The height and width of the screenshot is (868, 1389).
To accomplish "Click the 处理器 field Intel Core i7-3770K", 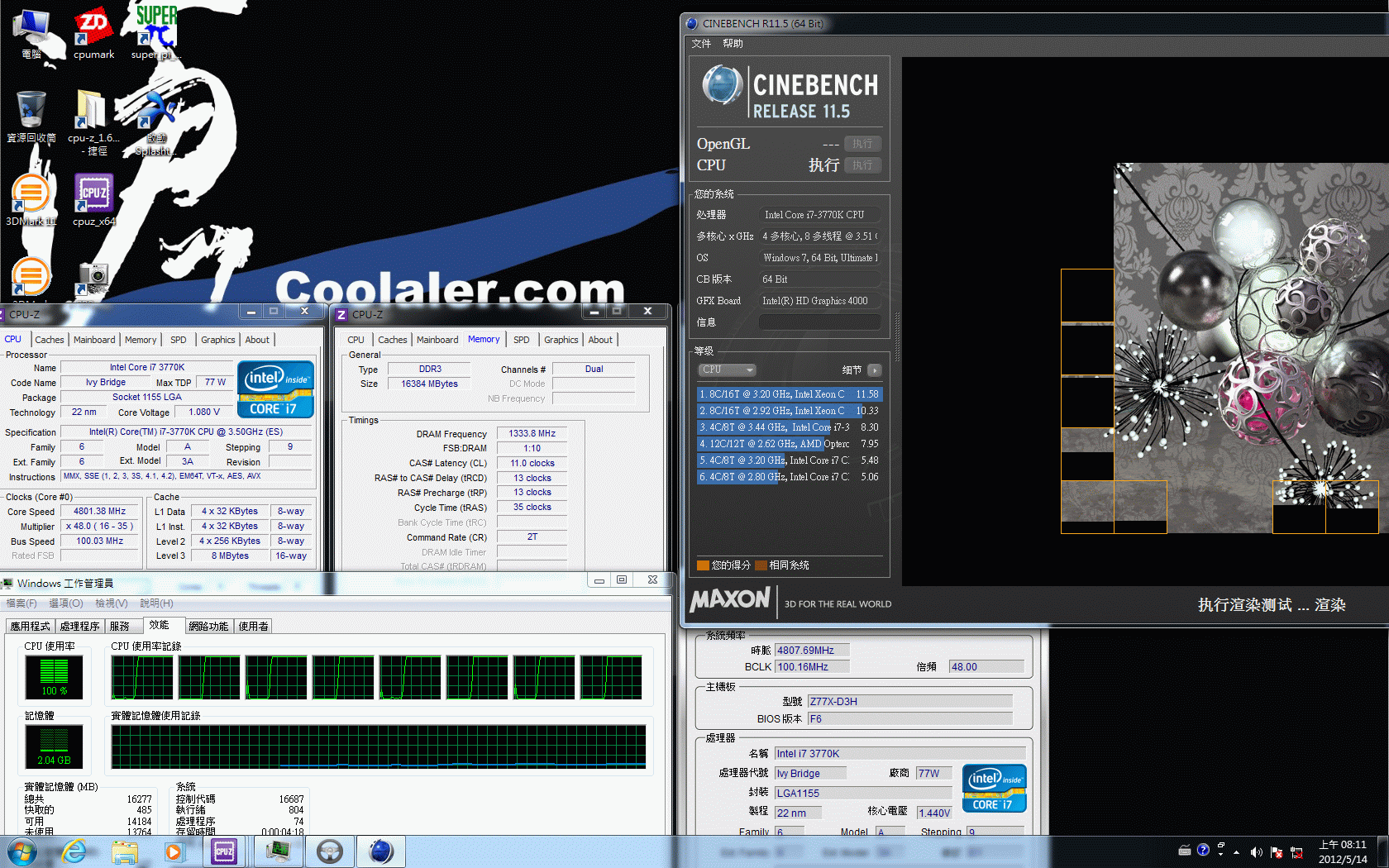I will 819,215.
